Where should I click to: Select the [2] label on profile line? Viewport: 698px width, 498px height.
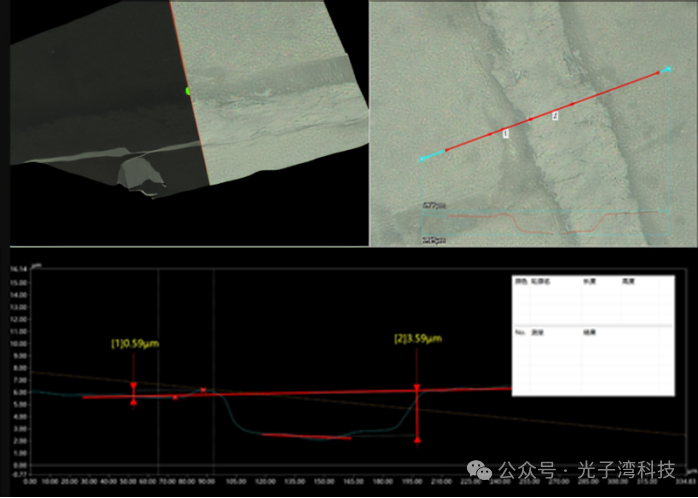click(x=556, y=116)
